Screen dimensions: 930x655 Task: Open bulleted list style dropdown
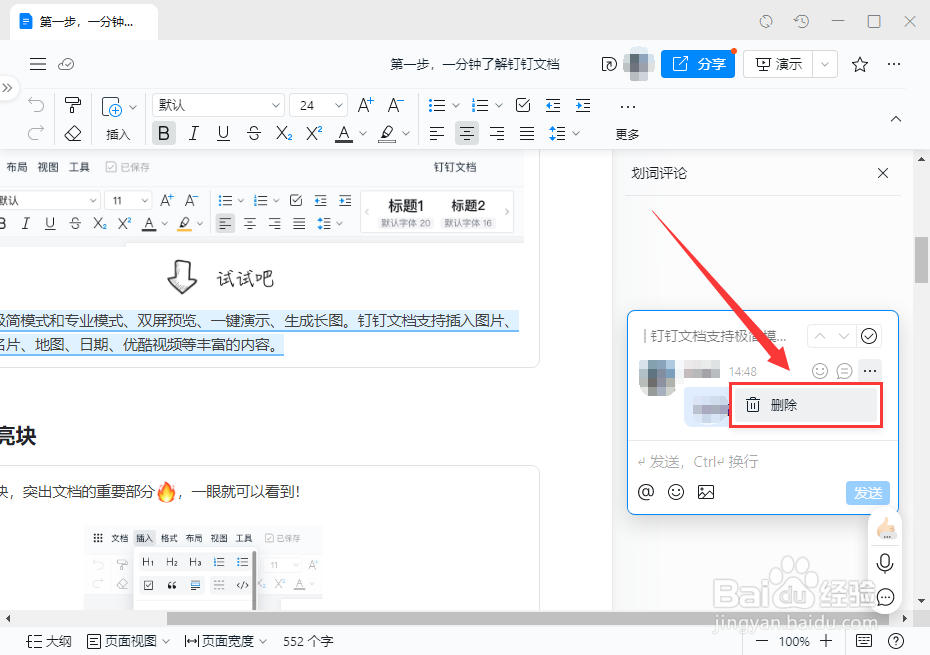[456, 106]
